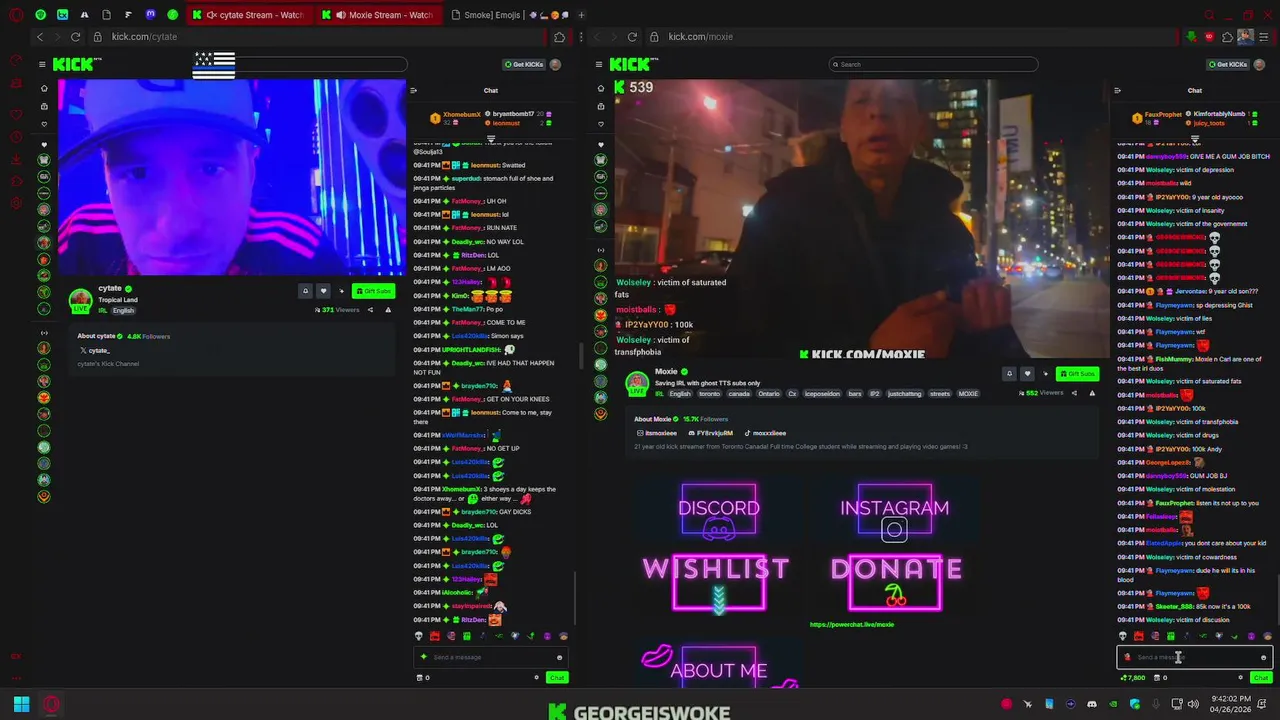Expand leaderboard chevron in Moxie chat header
1280x720 pixels.
[x=1194, y=139]
